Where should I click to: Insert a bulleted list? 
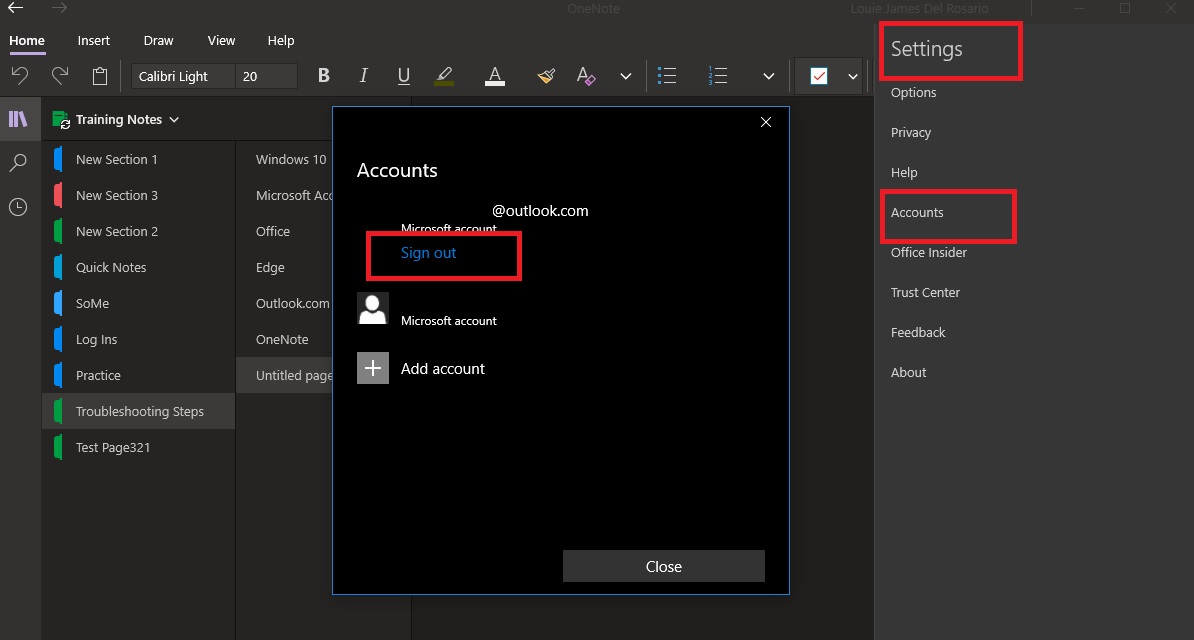click(x=667, y=75)
